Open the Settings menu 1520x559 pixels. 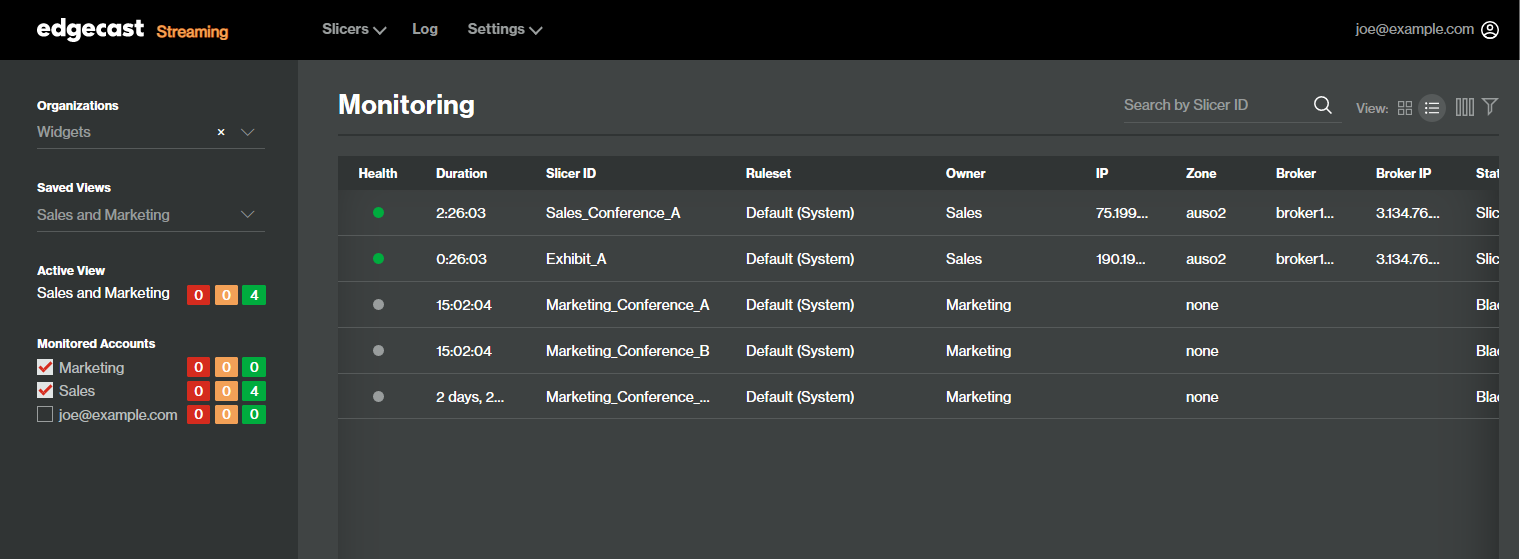pos(505,30)
